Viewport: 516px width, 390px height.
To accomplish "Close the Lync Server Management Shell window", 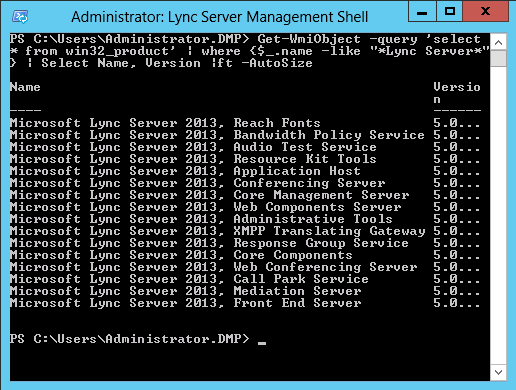I will (486, 12).
